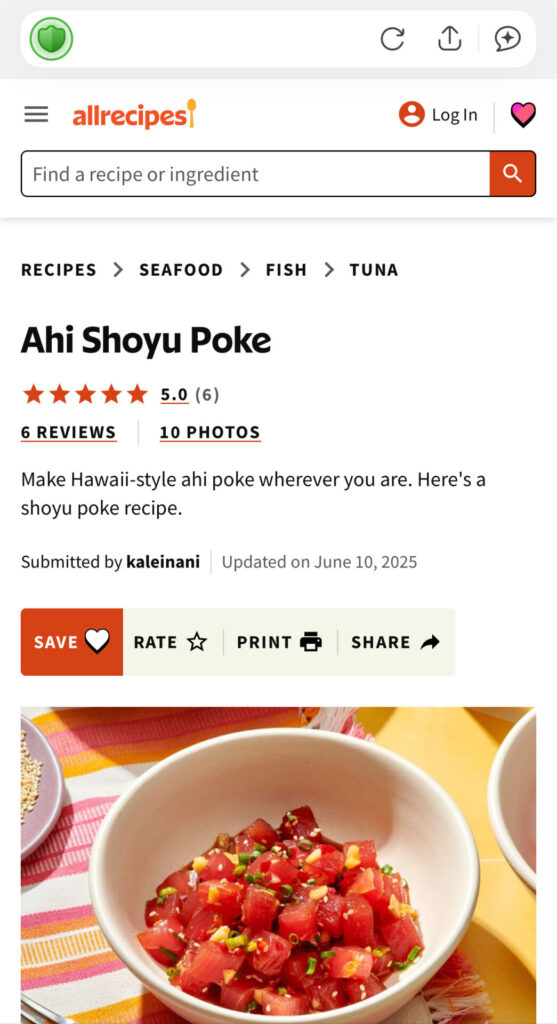
Task: Click the RATE star button
Action: point(170,642)
